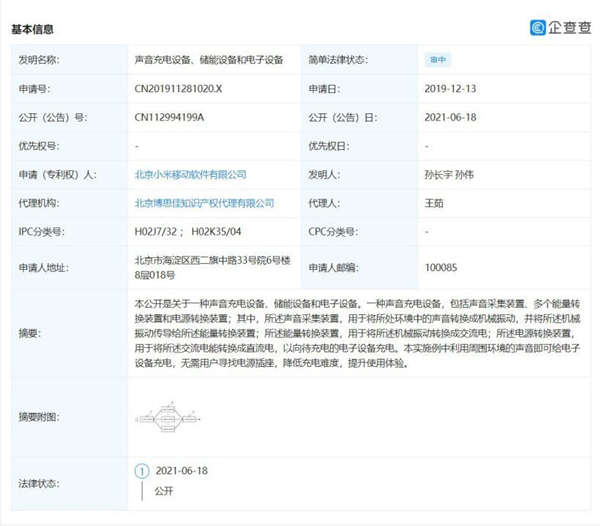The image size is (600, 526).
Task: Select the 申请号 label
Action: pyautogui.click(x=34, y=89)
